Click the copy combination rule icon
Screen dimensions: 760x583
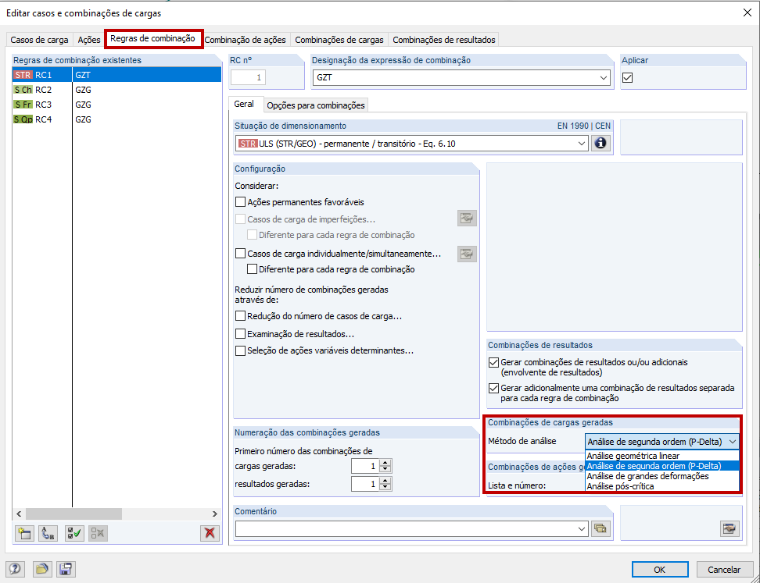[48, 534]
